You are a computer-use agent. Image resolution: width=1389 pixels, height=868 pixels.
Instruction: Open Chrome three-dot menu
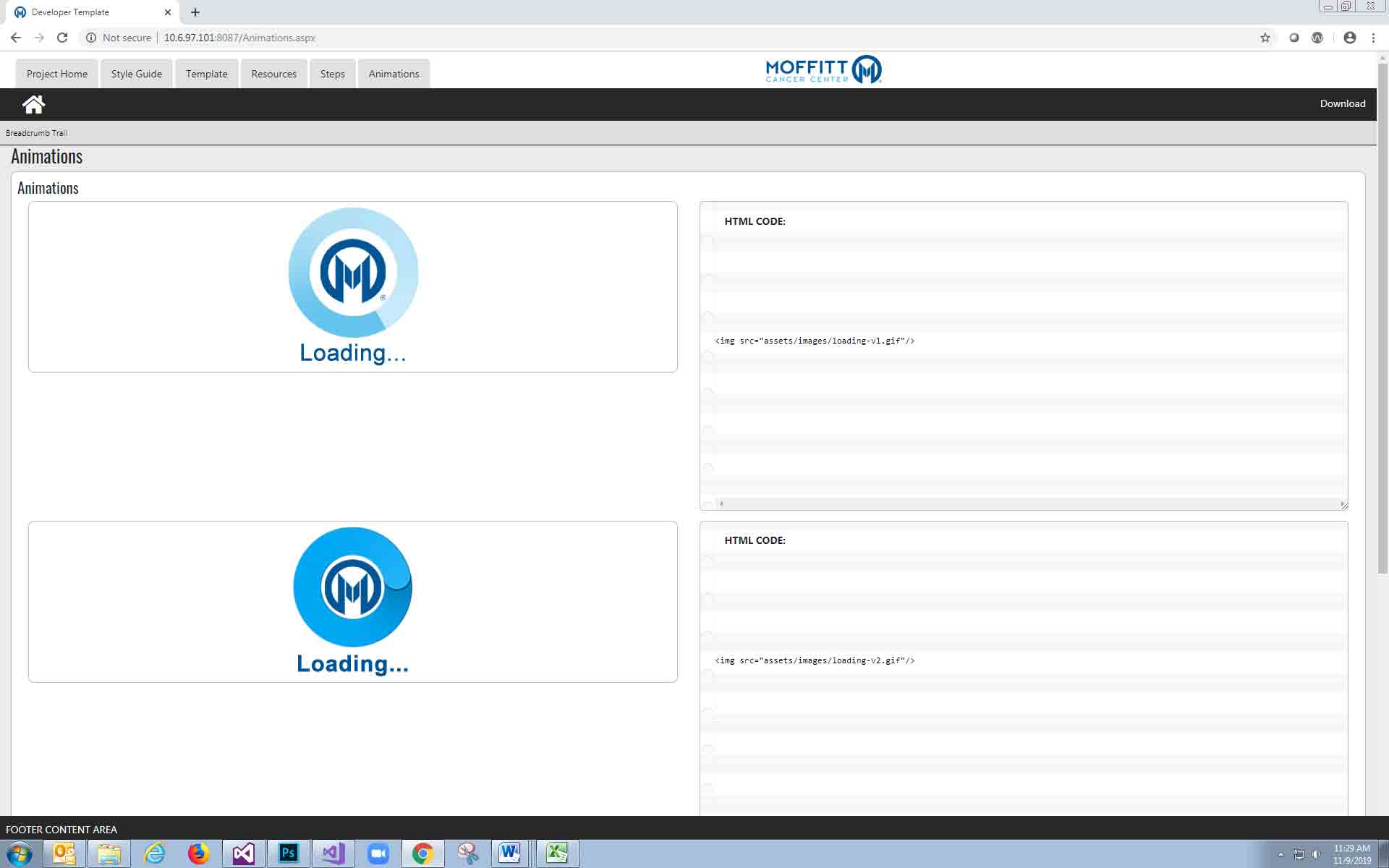[x=1373, y=38]
